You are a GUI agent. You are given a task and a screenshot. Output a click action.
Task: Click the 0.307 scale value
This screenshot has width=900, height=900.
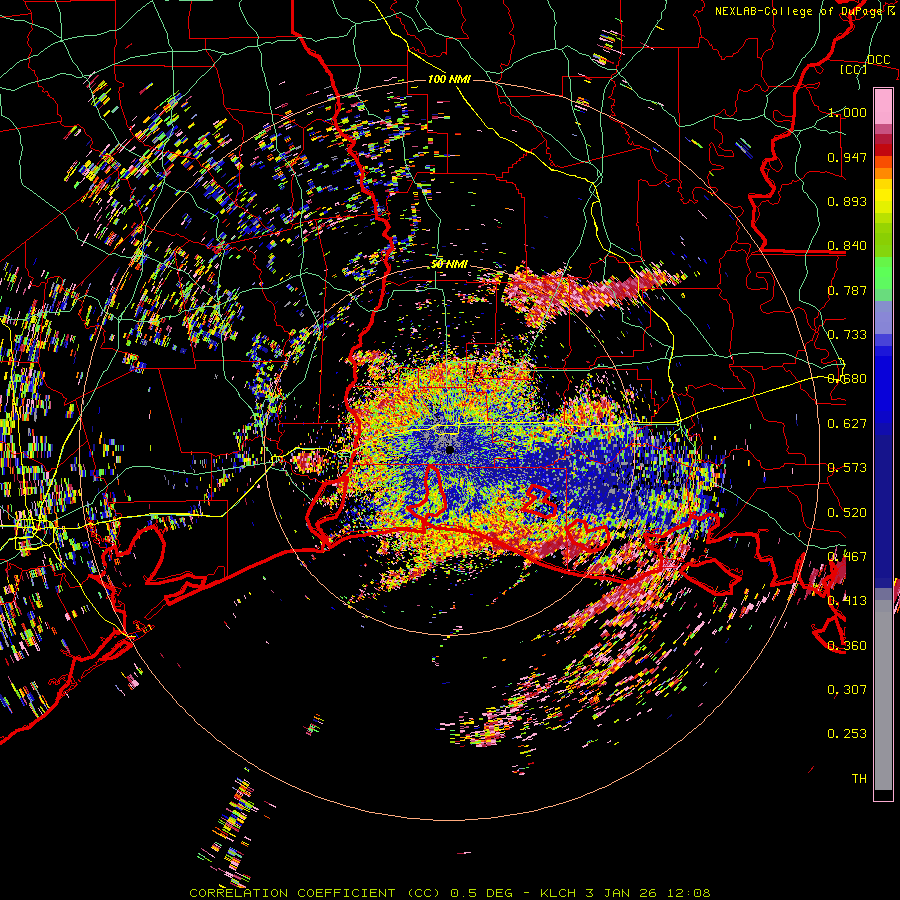pyautogui.click(x=847, y=690)
